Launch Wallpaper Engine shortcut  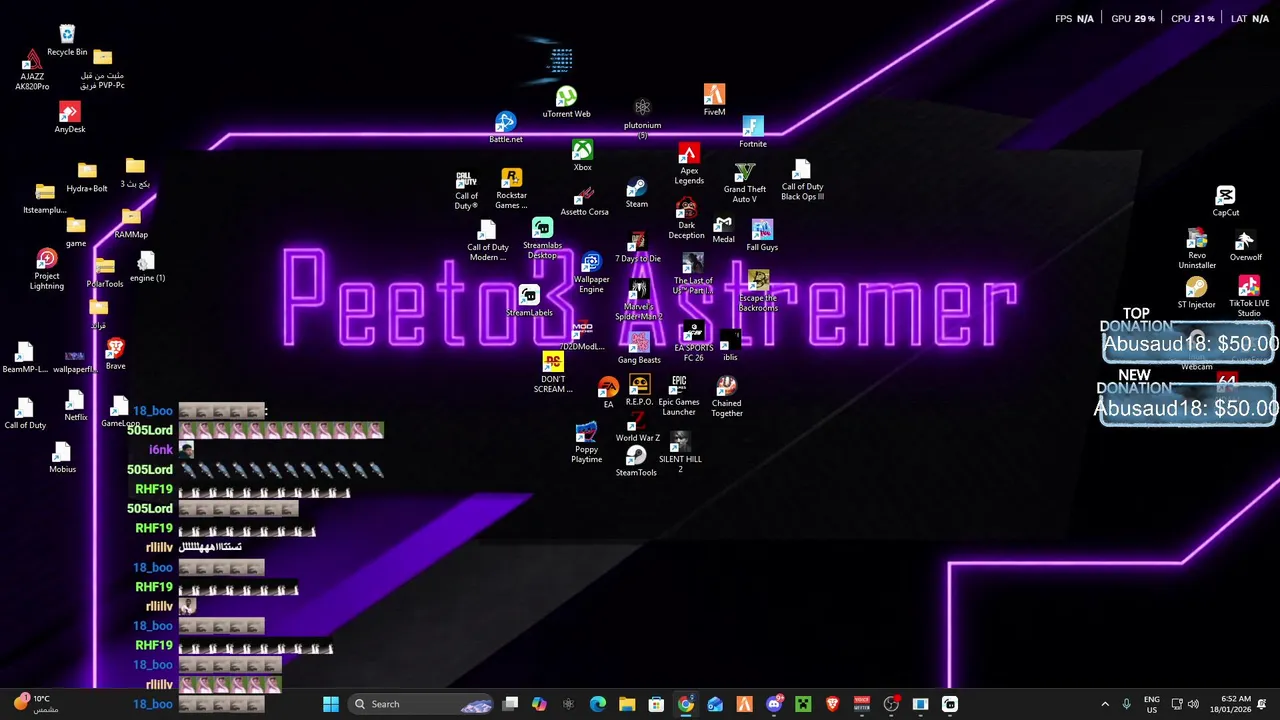click(x=591, y=273)
